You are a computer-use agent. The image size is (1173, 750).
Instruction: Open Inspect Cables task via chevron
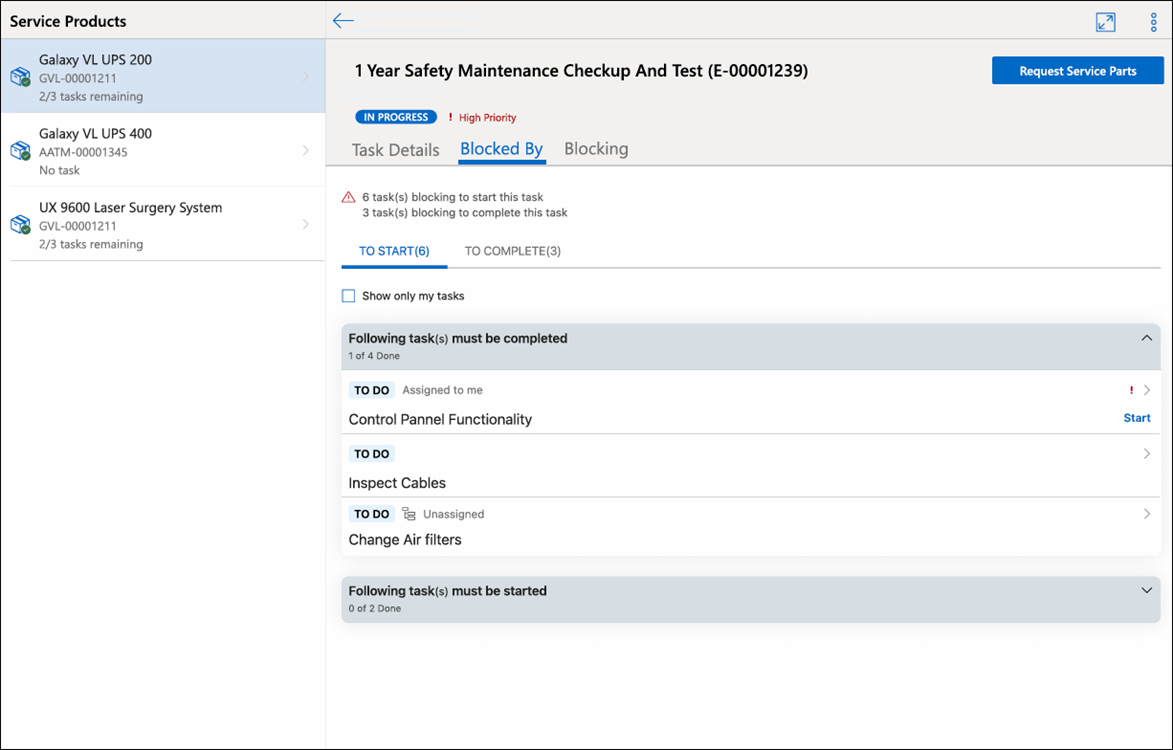(x=1147, y=454)
